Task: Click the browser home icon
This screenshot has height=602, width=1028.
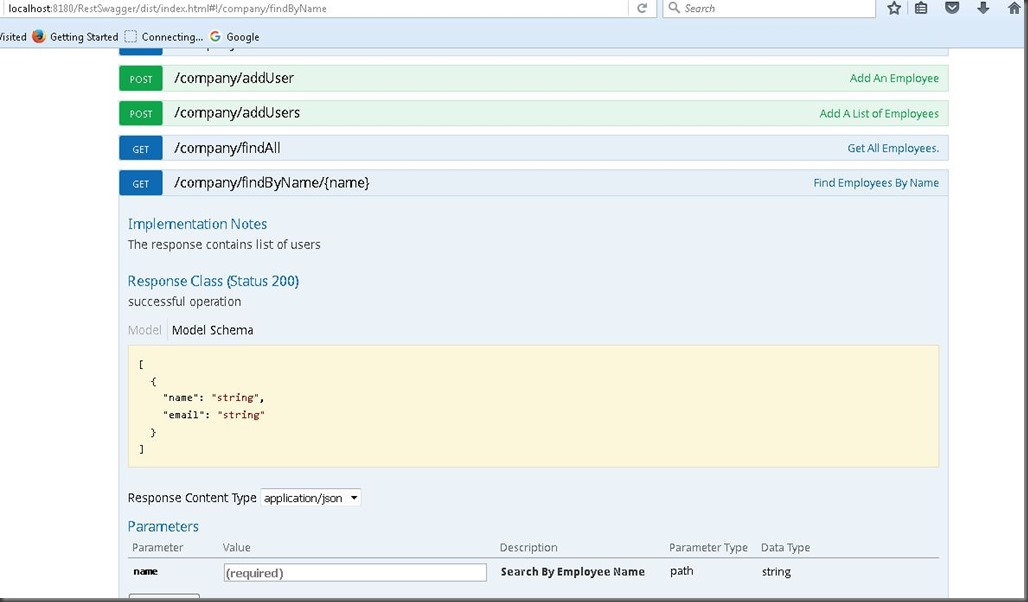Action: [1014, 8]
